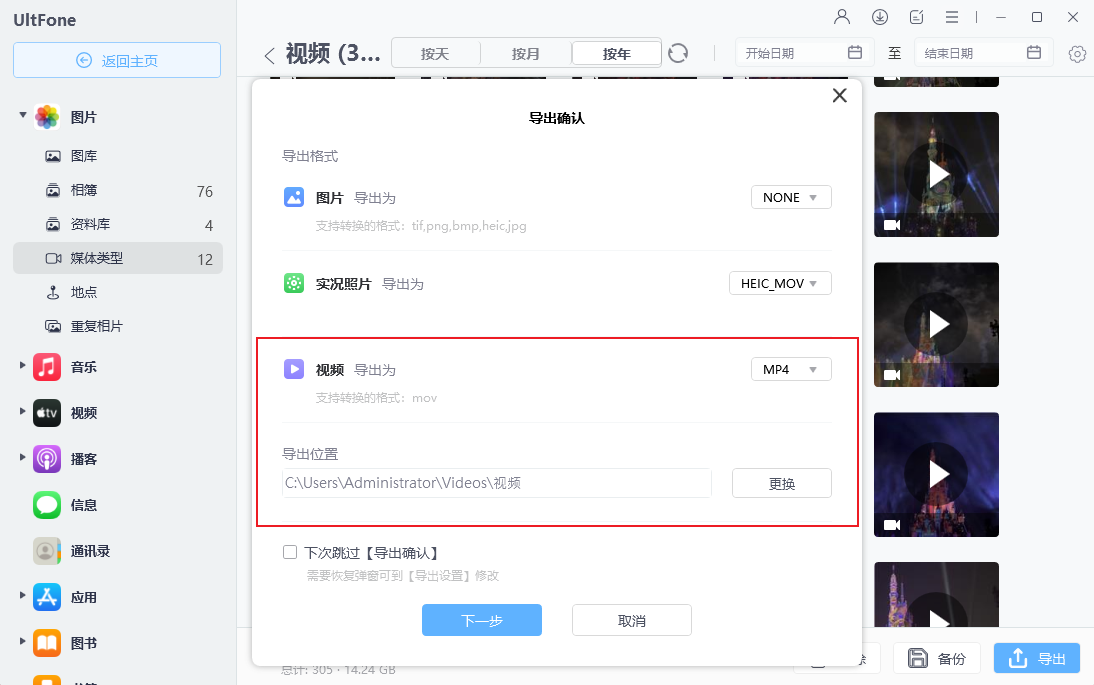1094x685 pixels.
Task: Open the HEIC_MOV live photo dropdown
Action: 780,283
